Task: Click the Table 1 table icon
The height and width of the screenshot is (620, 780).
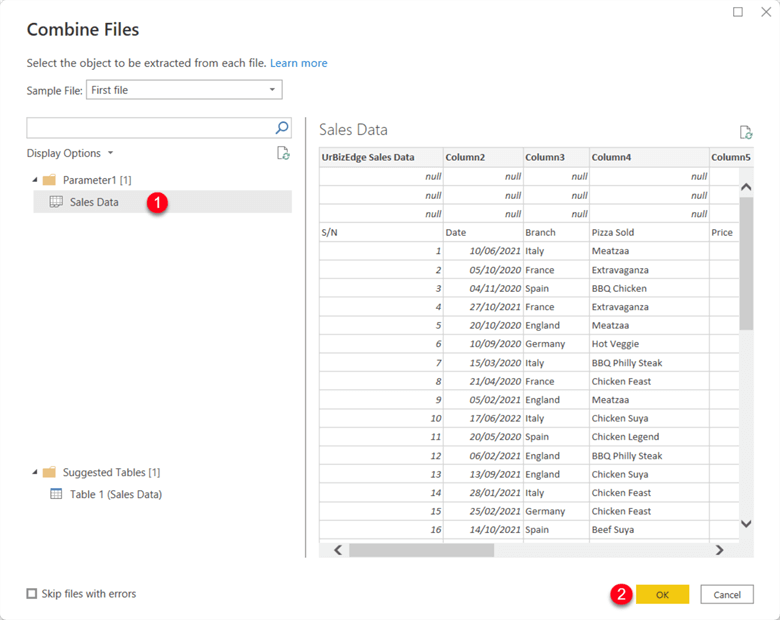Action: click(x=56, y=494)
